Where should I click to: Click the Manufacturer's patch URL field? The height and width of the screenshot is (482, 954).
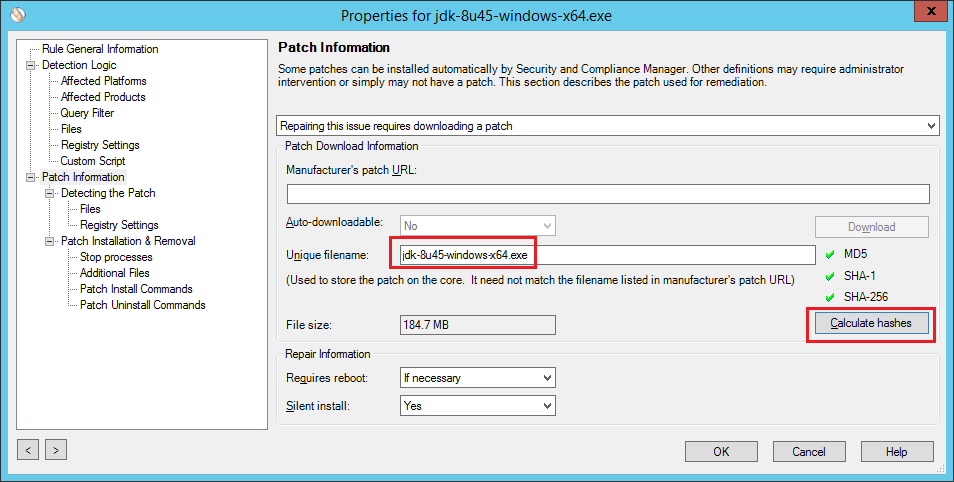pos(607,194)
